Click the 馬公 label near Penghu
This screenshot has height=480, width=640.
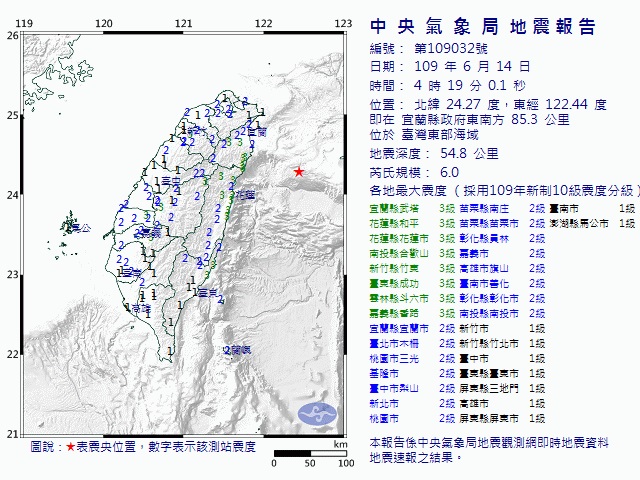82,228
